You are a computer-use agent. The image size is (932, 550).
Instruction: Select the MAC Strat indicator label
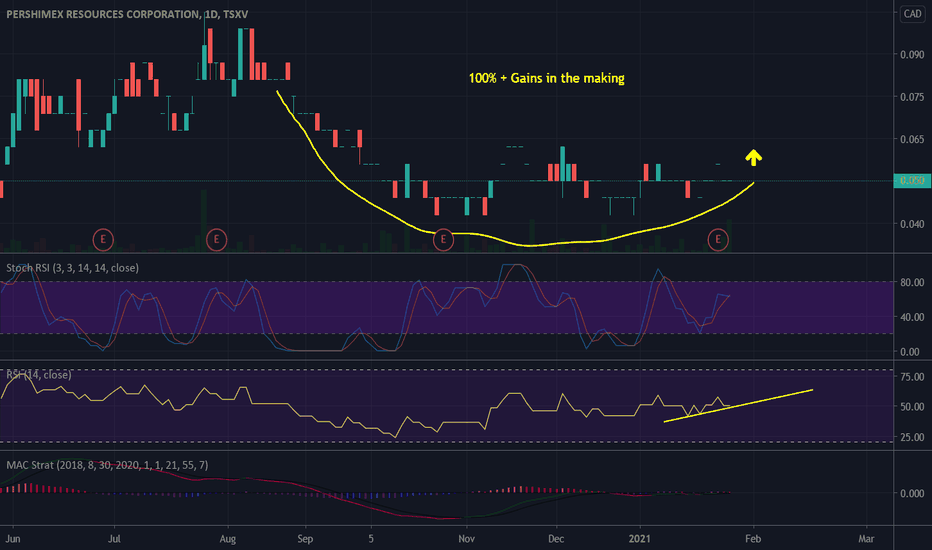point(107,465)
